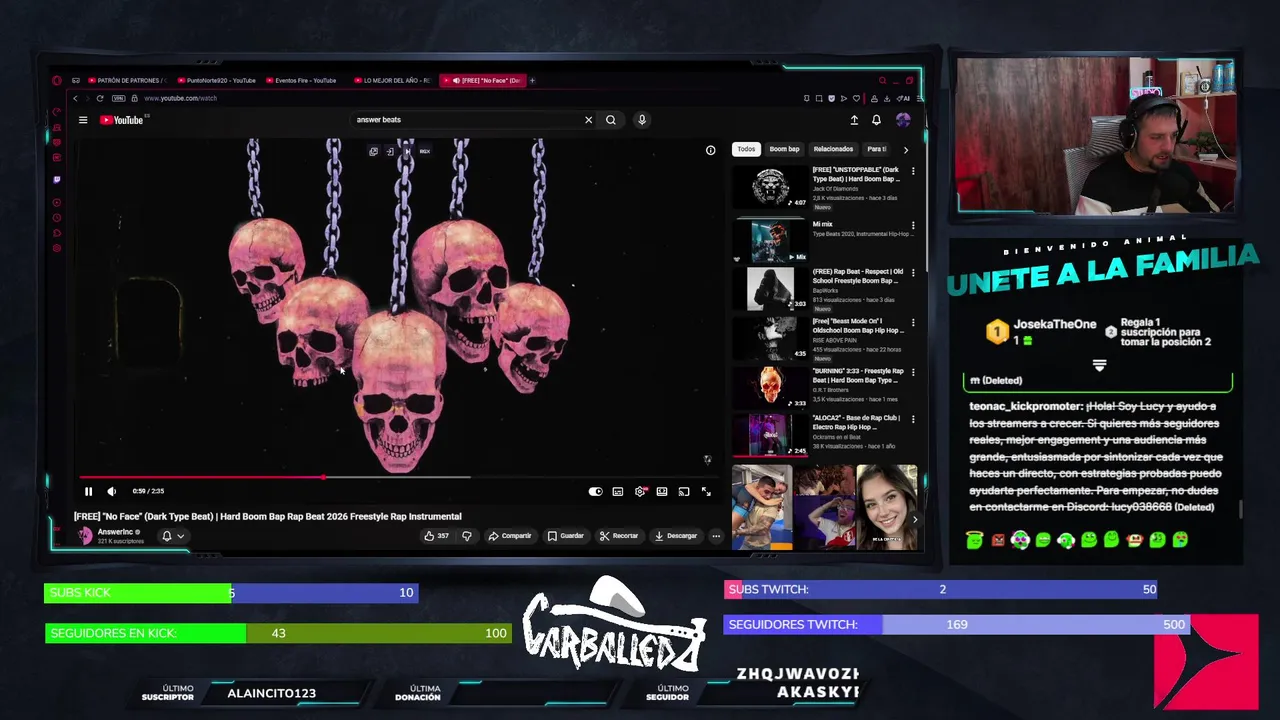Select the Boom bap filter chip
This screenshot has height=720, width=1280.
[x=784, y=149]
